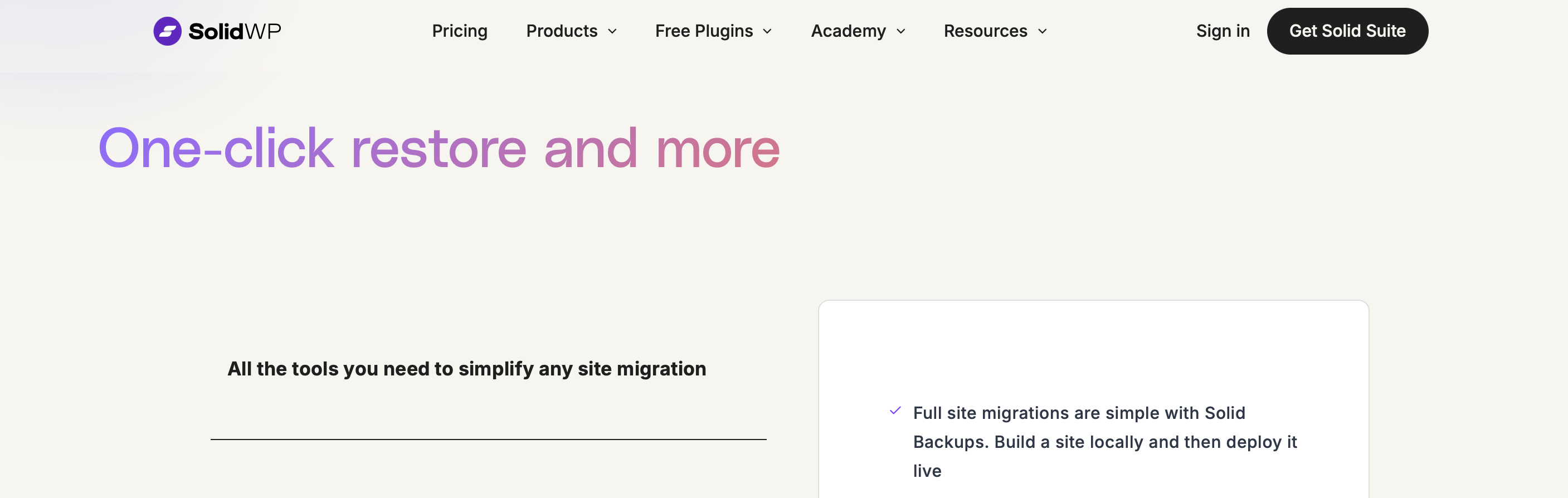Click the Get Solid Suite button

[1348, 31]
